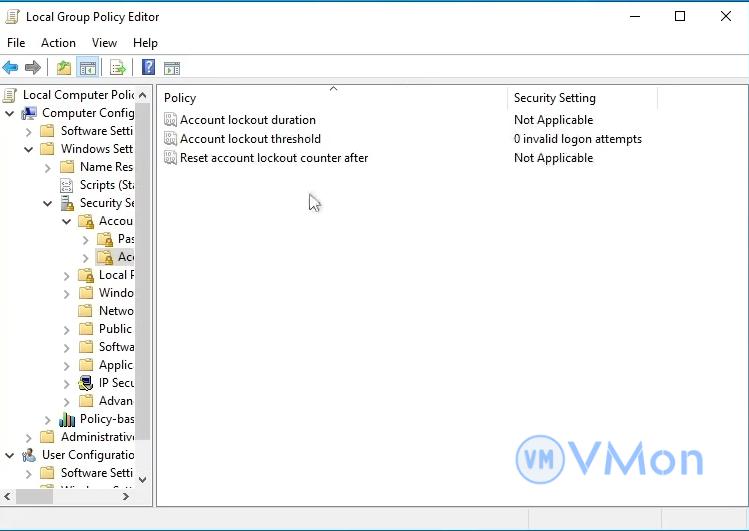Maximize the Local Group Policy Editor window

[x=680, y=16]
